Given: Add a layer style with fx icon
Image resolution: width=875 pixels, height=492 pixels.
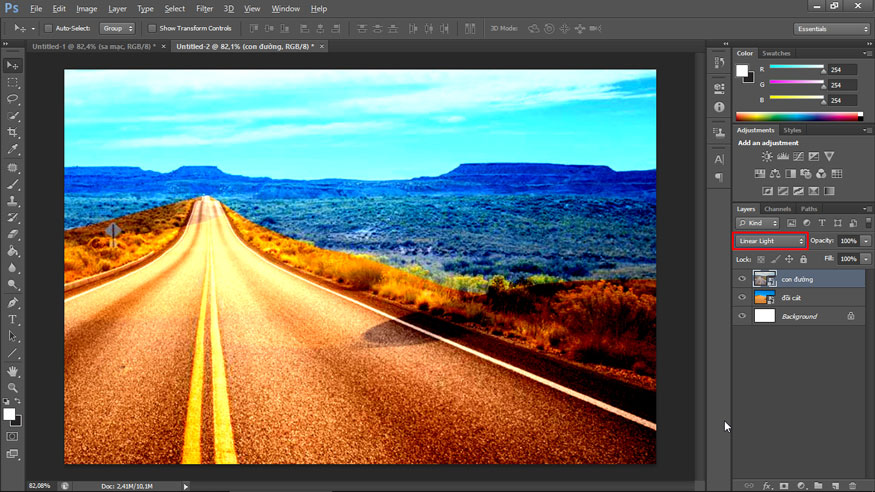Looking at the screenshot, I should click(768, 486).
